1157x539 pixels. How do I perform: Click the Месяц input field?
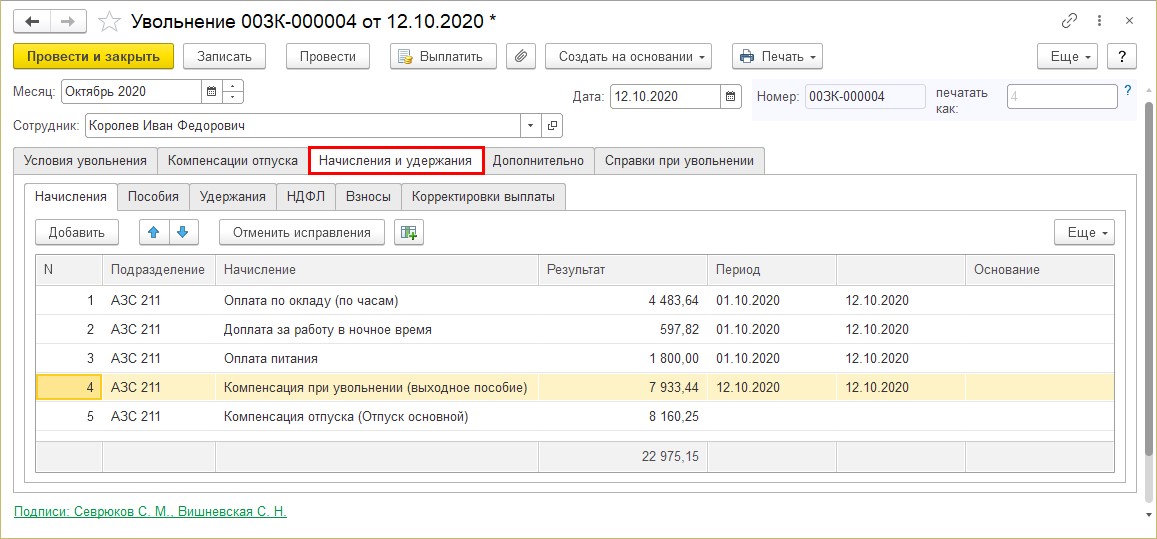[x=131, y=92]
